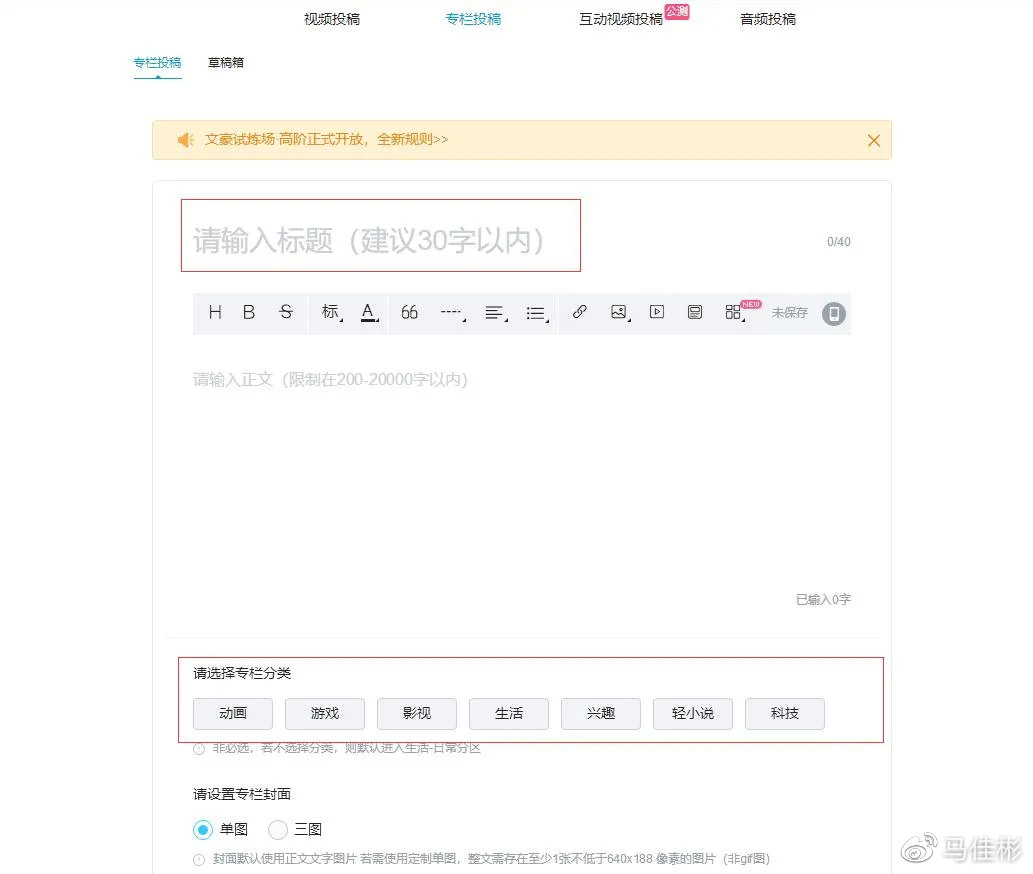This screenshot has height=874, width=1033.
Task: Insert a blockquote with quote icon
Action: tap(409, 312)
